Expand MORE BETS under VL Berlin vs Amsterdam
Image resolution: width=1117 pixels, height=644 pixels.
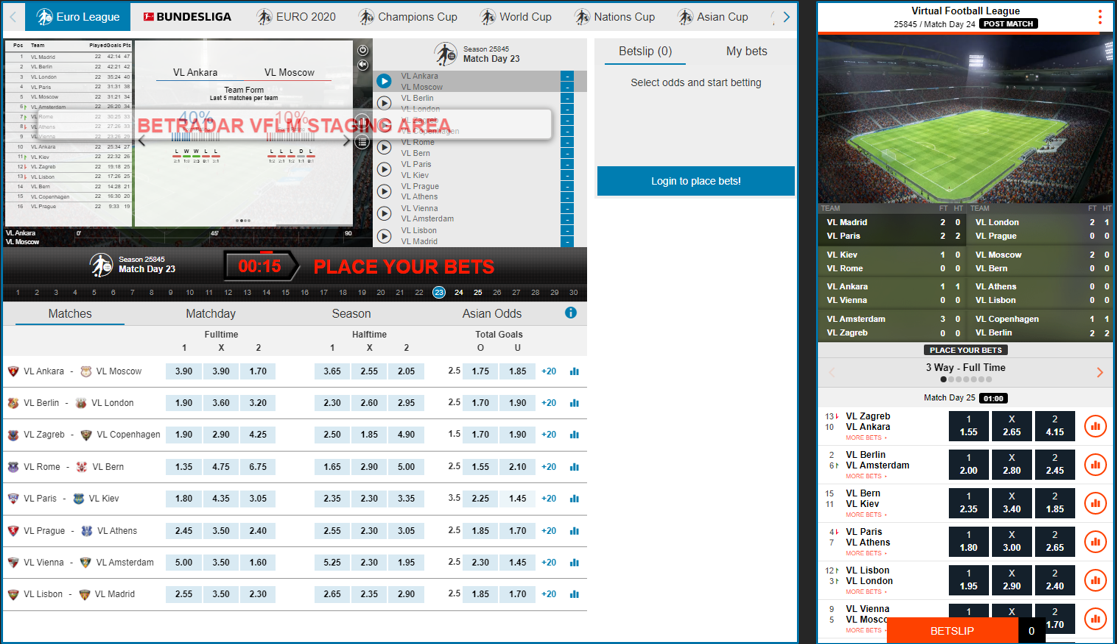pyautogui.click(x=865, y=476)
